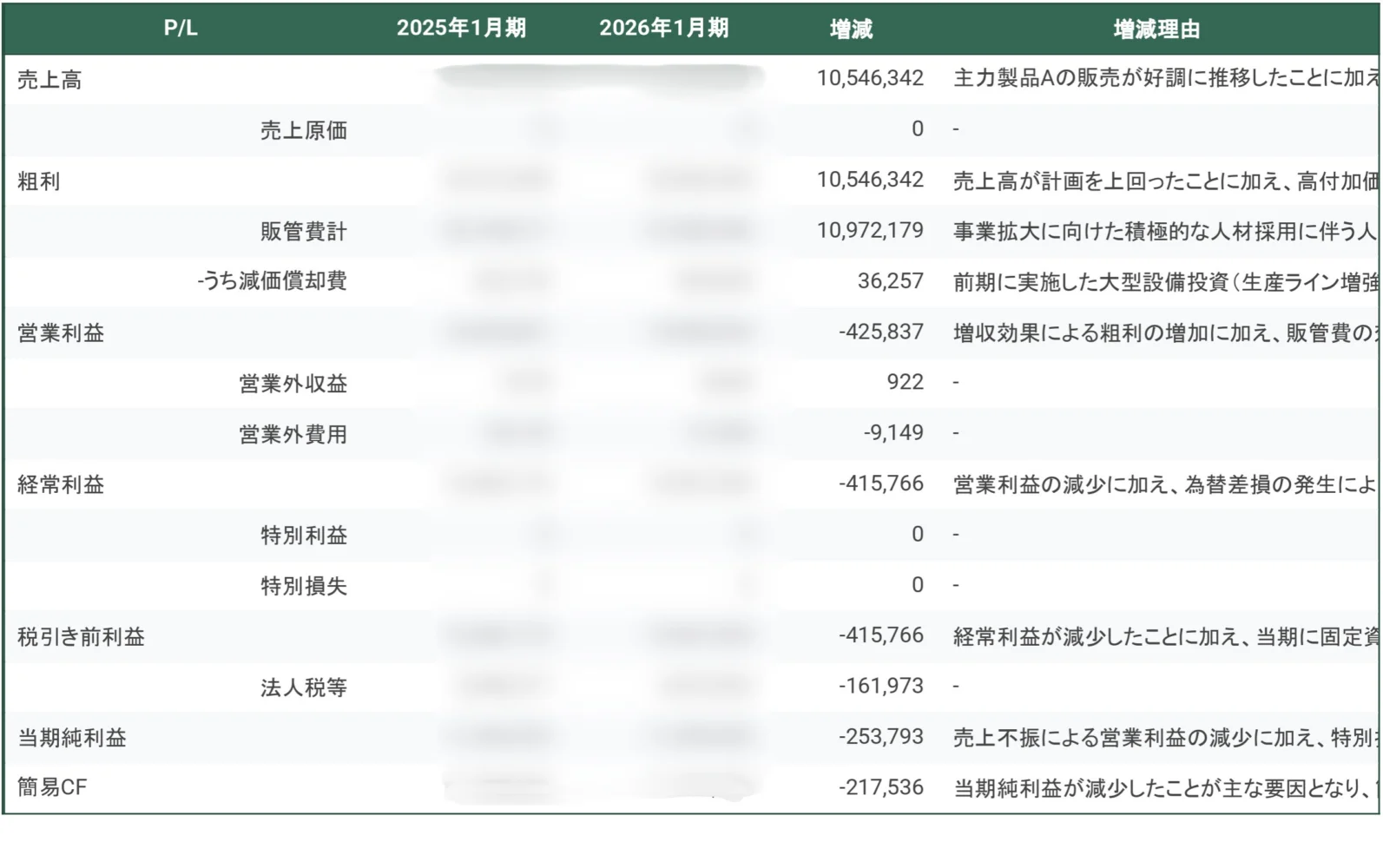Select the 営業外費用 row label
Viewport: 1383px width, 868px height.
293,434
